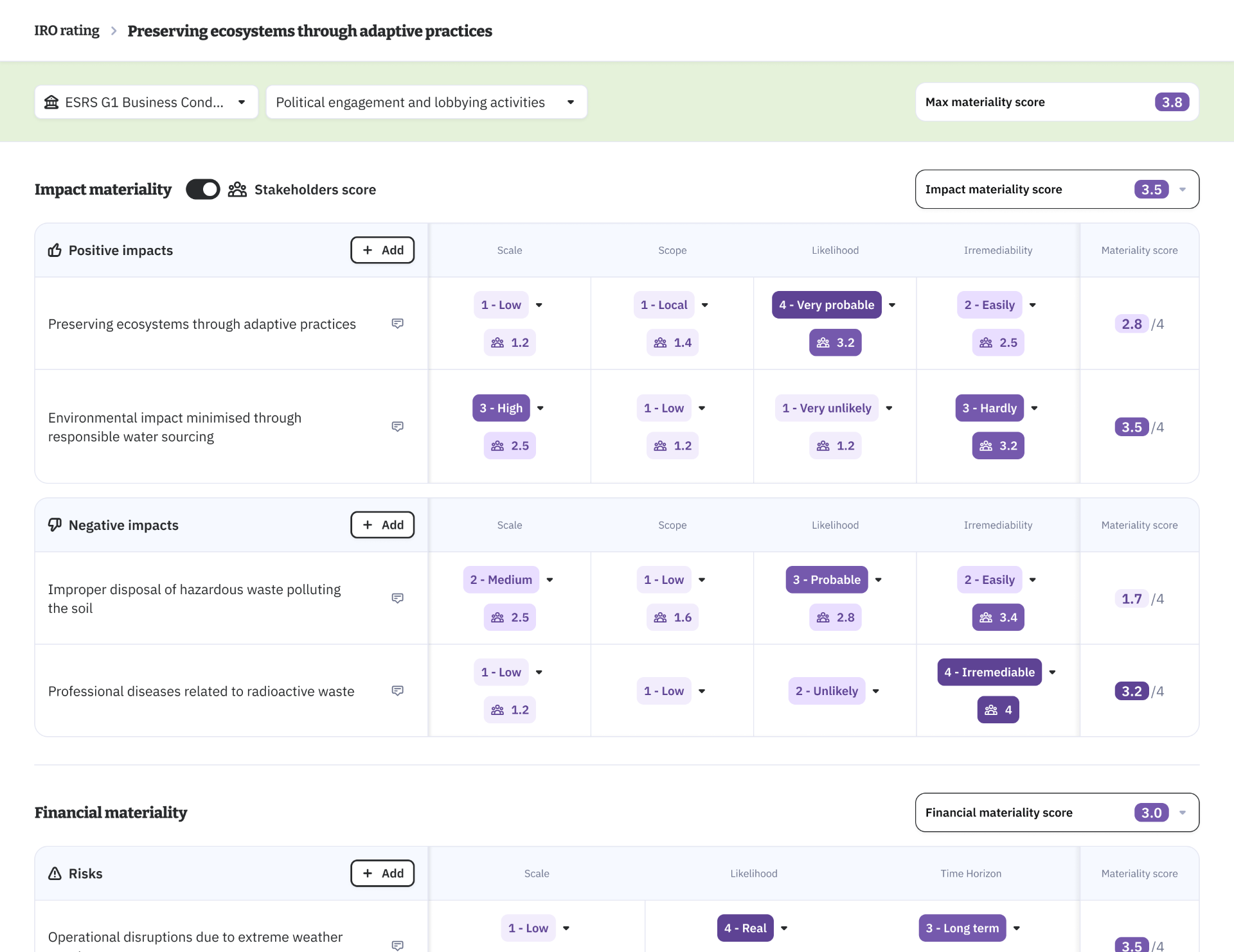Open comment icon for radioactive waste row

pyautogui.click(x=397, y=691)
